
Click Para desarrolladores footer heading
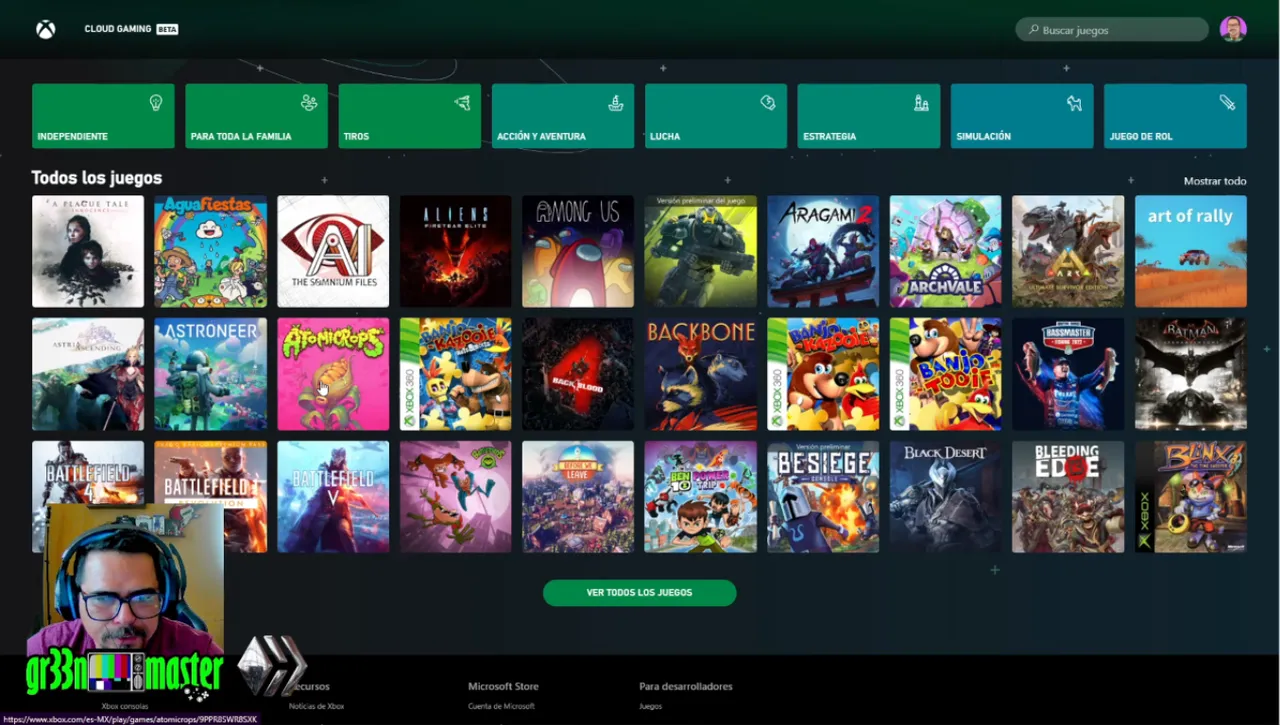(686, 686)
